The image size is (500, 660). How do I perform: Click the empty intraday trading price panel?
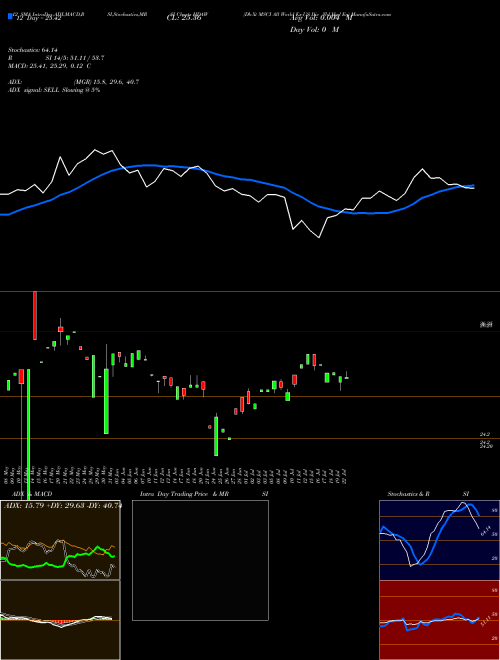click(x=200, y=560)
